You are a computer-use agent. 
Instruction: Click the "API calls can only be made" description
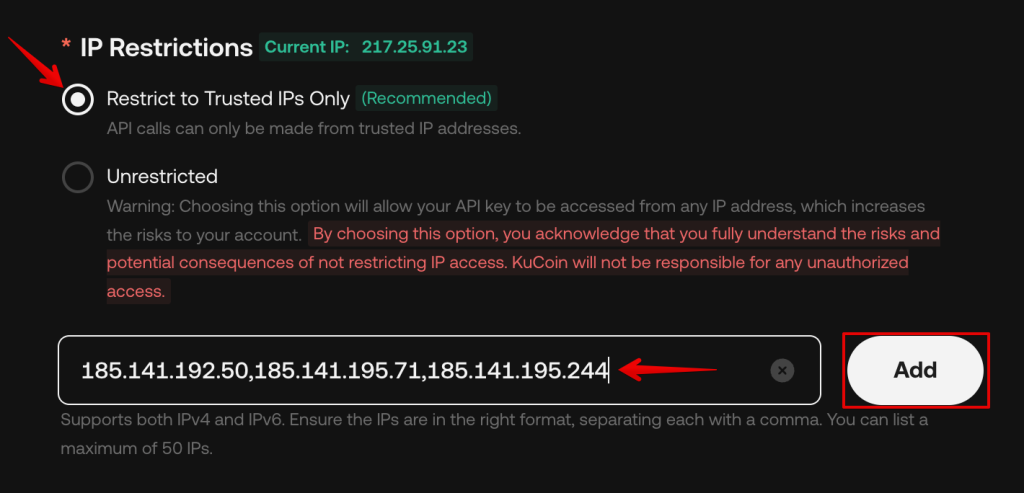tap(314, 129)
